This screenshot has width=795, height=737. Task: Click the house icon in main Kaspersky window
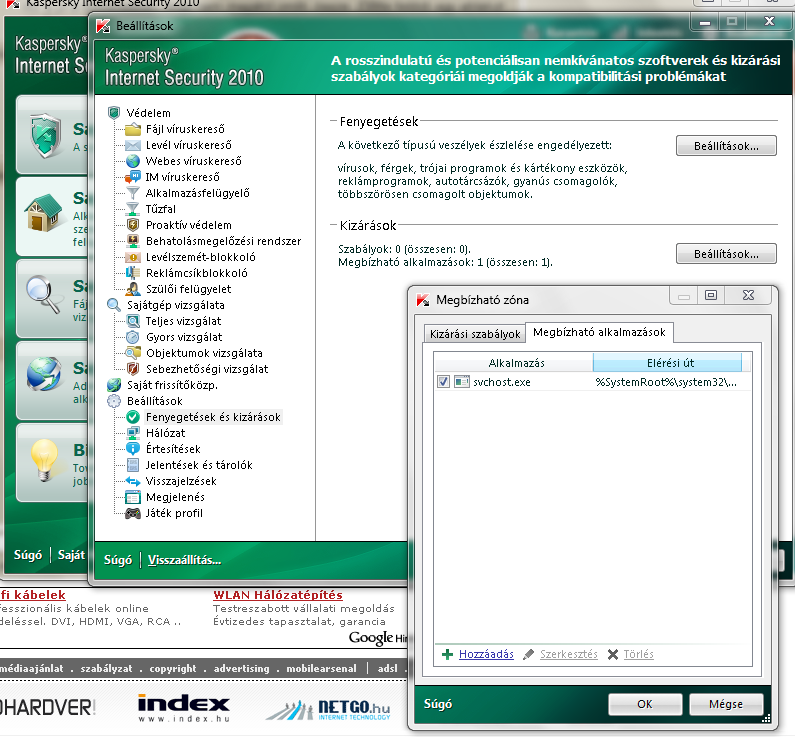[x=46, y=213]
